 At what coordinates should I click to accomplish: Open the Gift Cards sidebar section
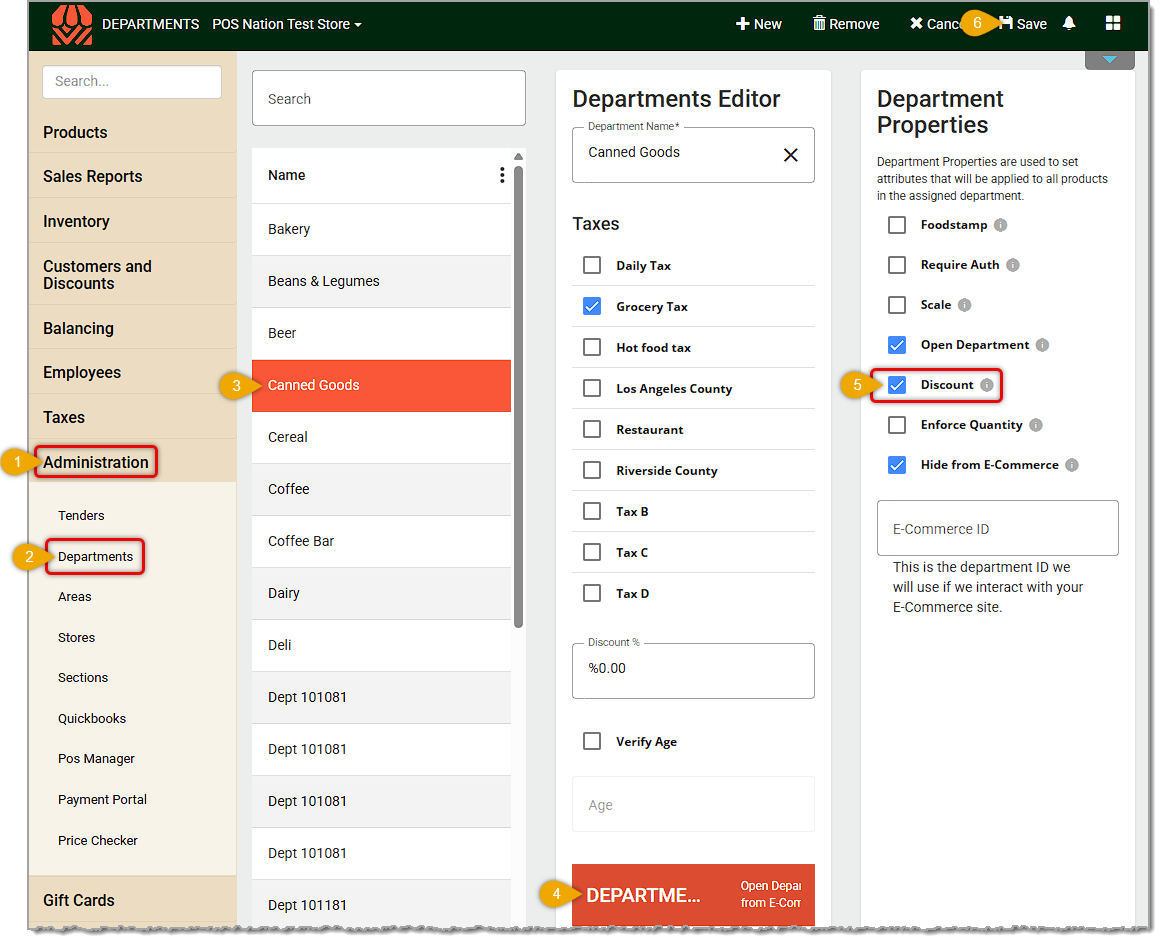[132, 900]
